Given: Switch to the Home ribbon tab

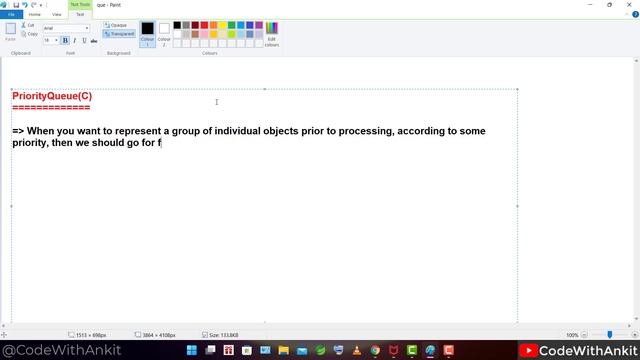Looking at the screenshot, I should pyautogui.click(x=35, y=14).
